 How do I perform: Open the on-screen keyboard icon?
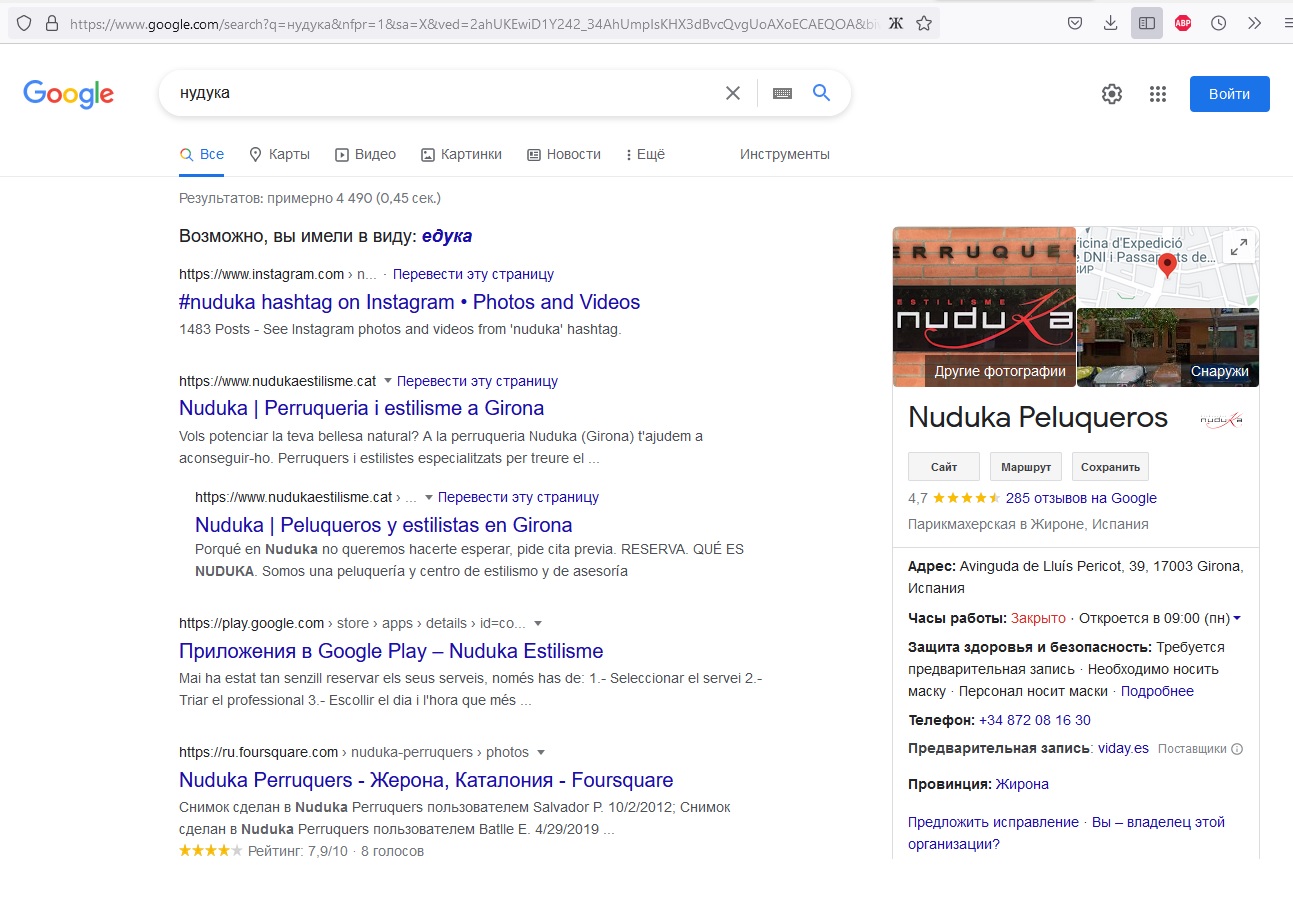pyautogui.click(x=782, y=93)
